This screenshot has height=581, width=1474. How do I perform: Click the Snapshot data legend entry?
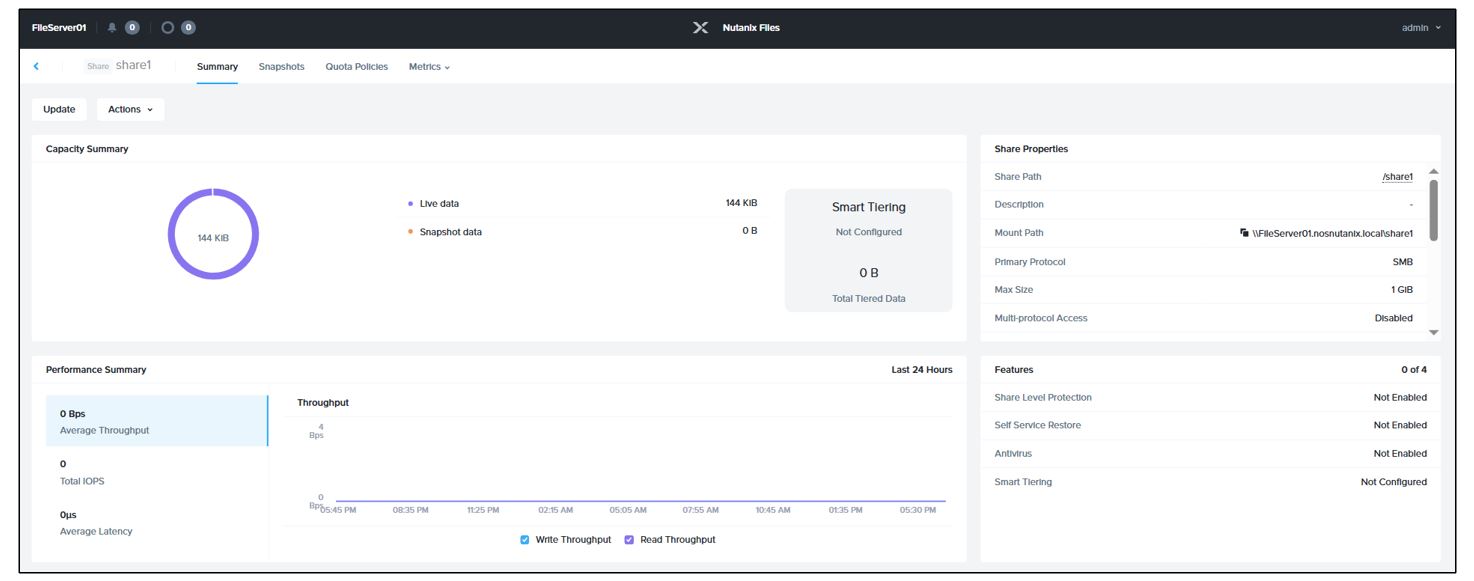click(x=445, y=232)
